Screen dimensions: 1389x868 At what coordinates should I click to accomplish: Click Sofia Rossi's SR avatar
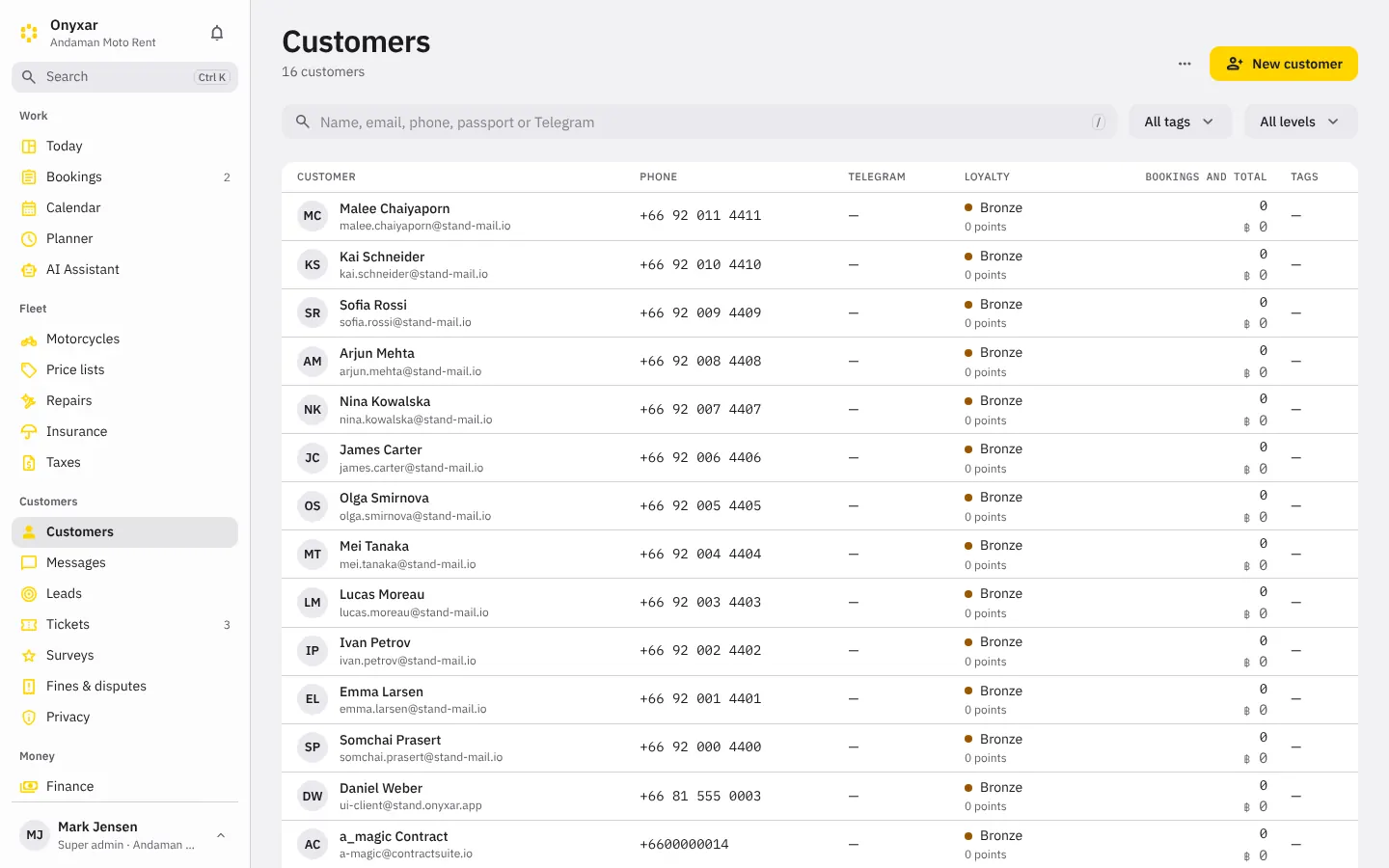point(313,312)
